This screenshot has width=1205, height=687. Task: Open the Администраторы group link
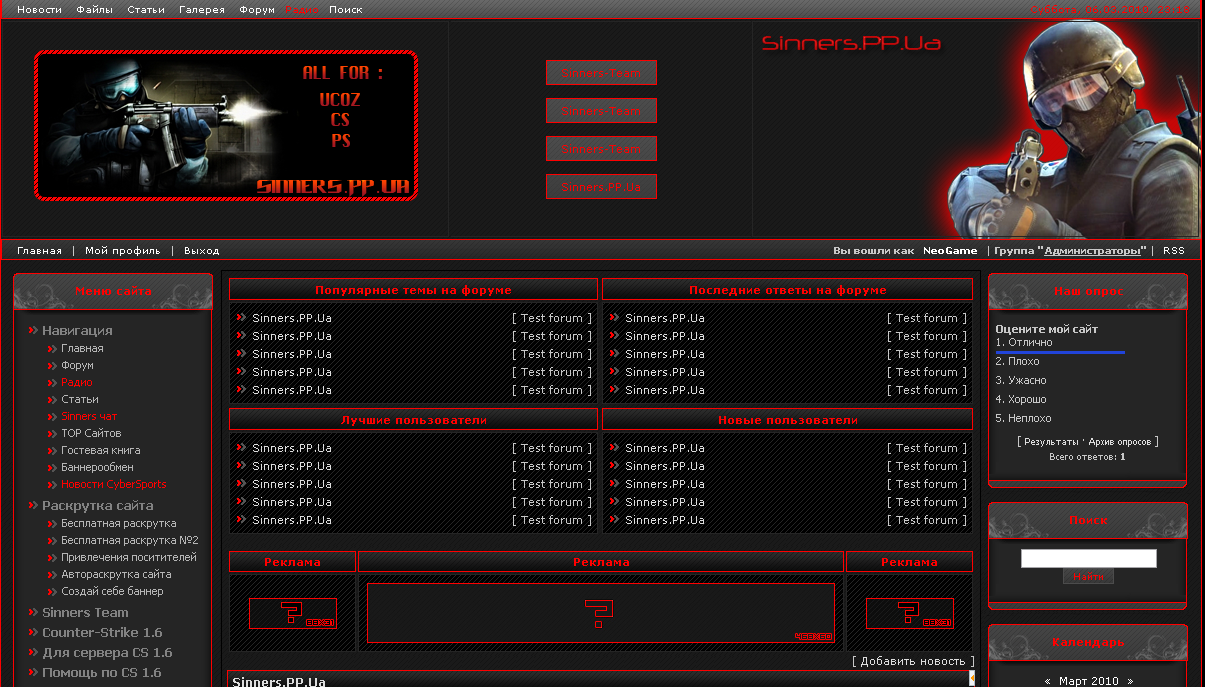coord(1092,251)
